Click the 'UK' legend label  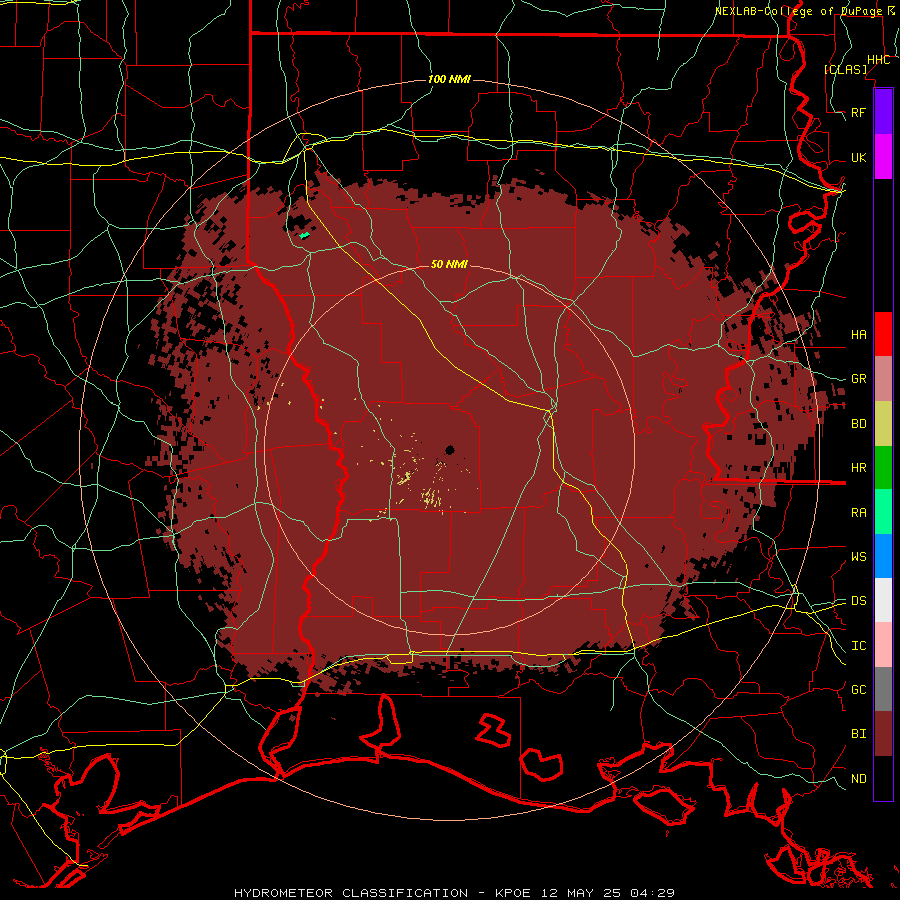(859, 158)
